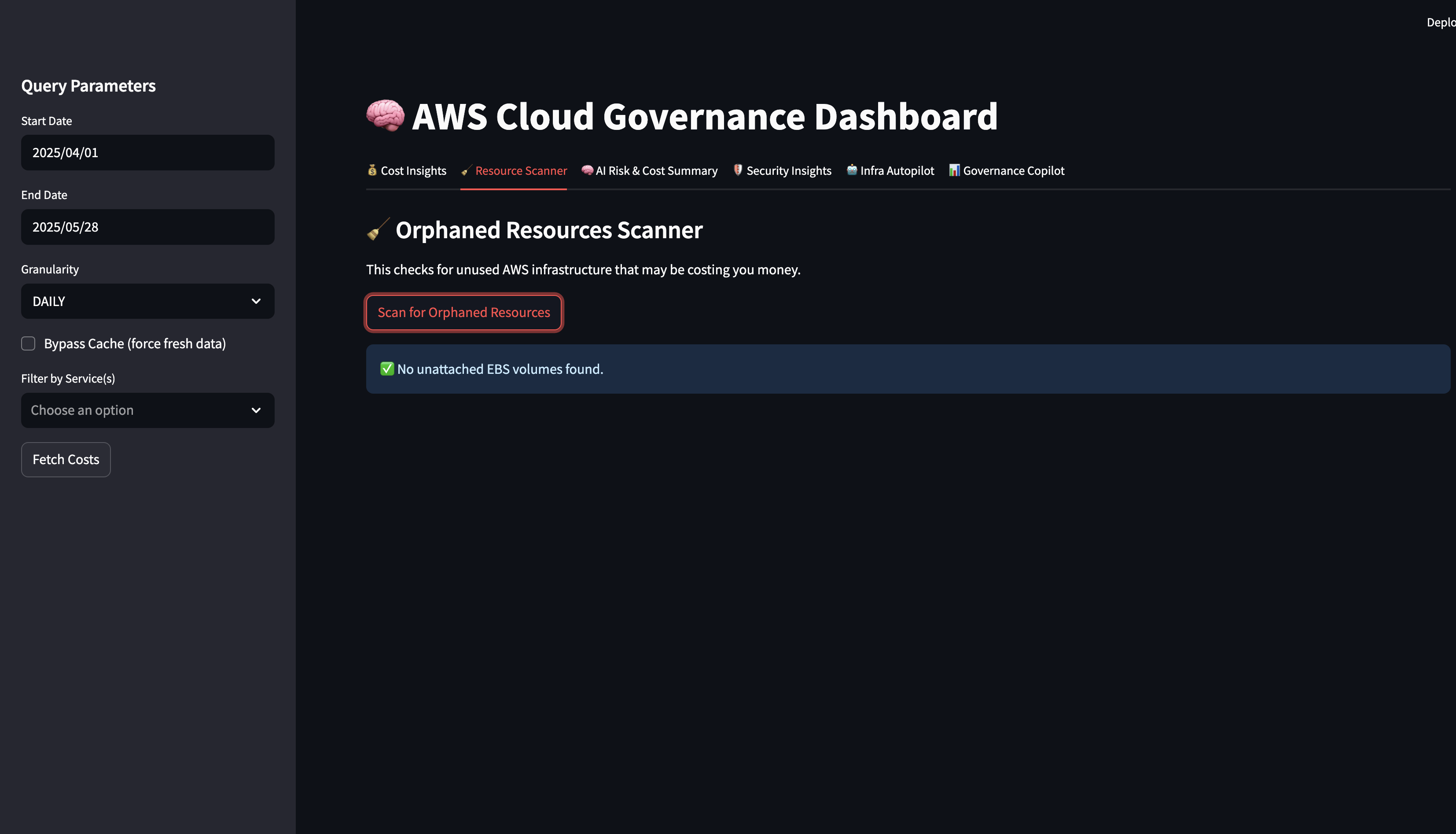Click the chevron arrow in Granularity box
This screenshot has height=834, width=1456.
click(x=256, y=301)
